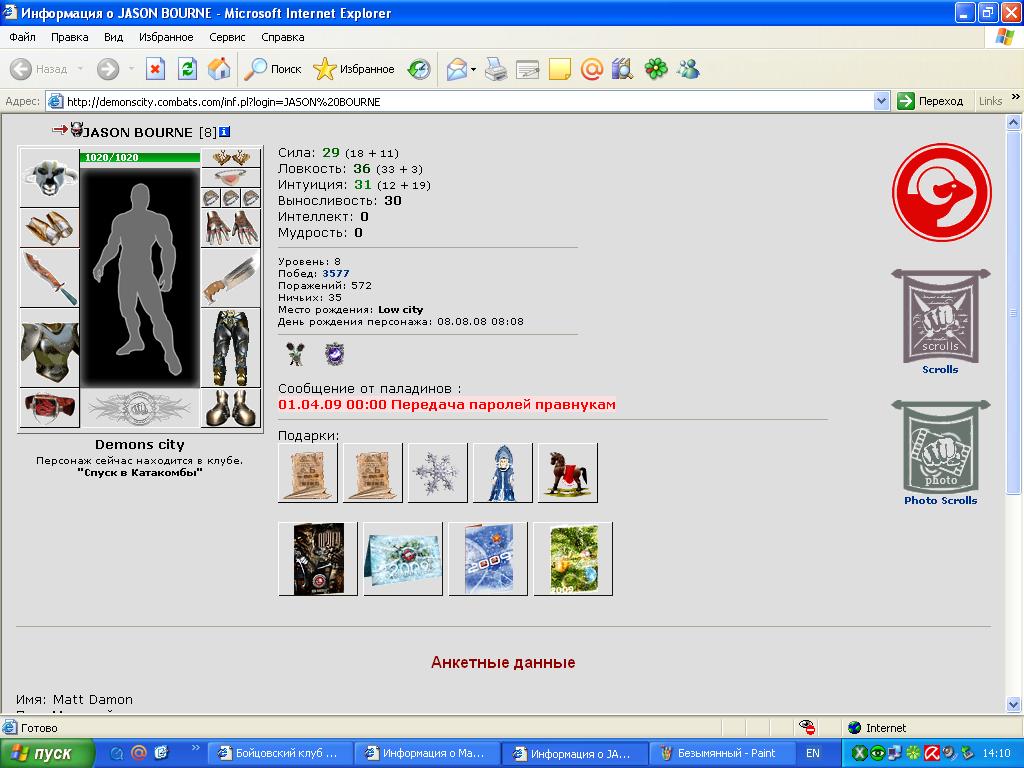Click the dark warrior postcard thumbnail
The image size is (1024, 768).
318,559
